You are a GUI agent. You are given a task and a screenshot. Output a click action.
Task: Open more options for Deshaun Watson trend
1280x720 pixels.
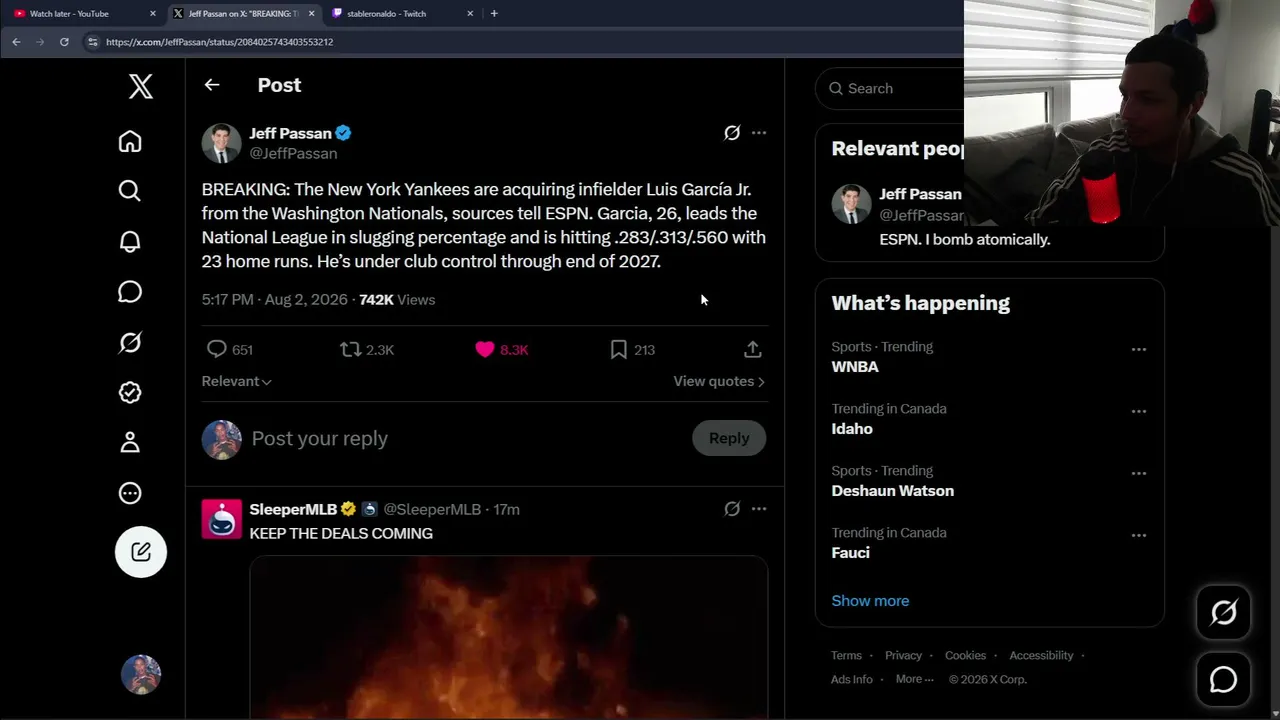[1139, 474]
